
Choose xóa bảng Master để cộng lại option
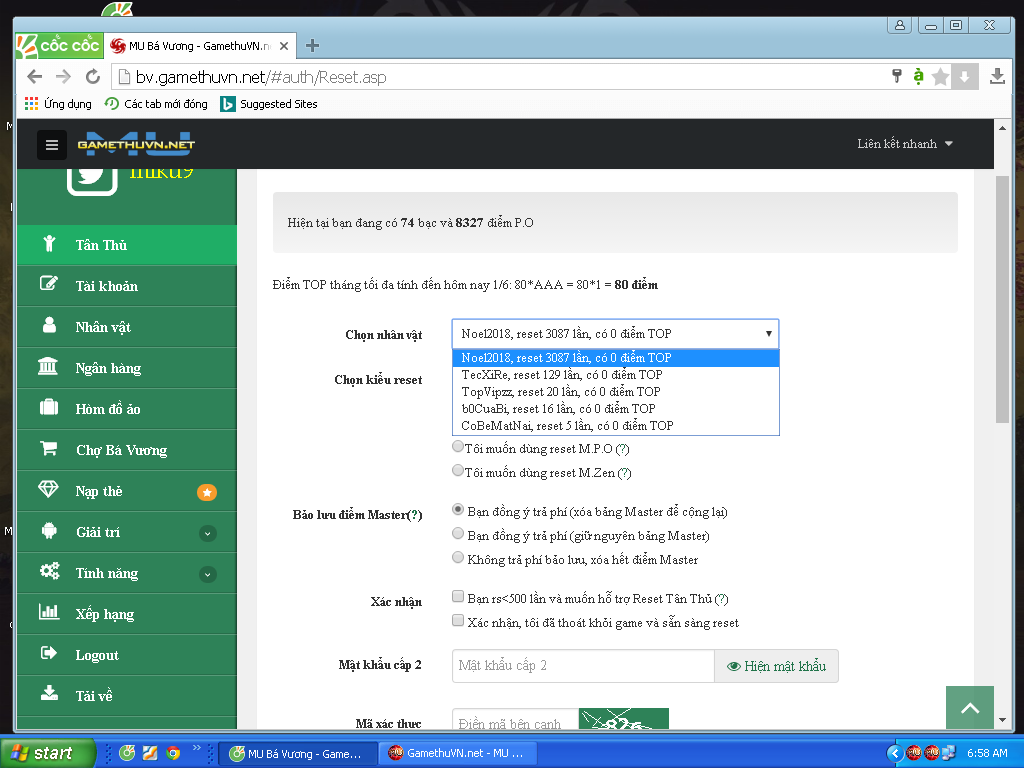click(x=458, y=509)
